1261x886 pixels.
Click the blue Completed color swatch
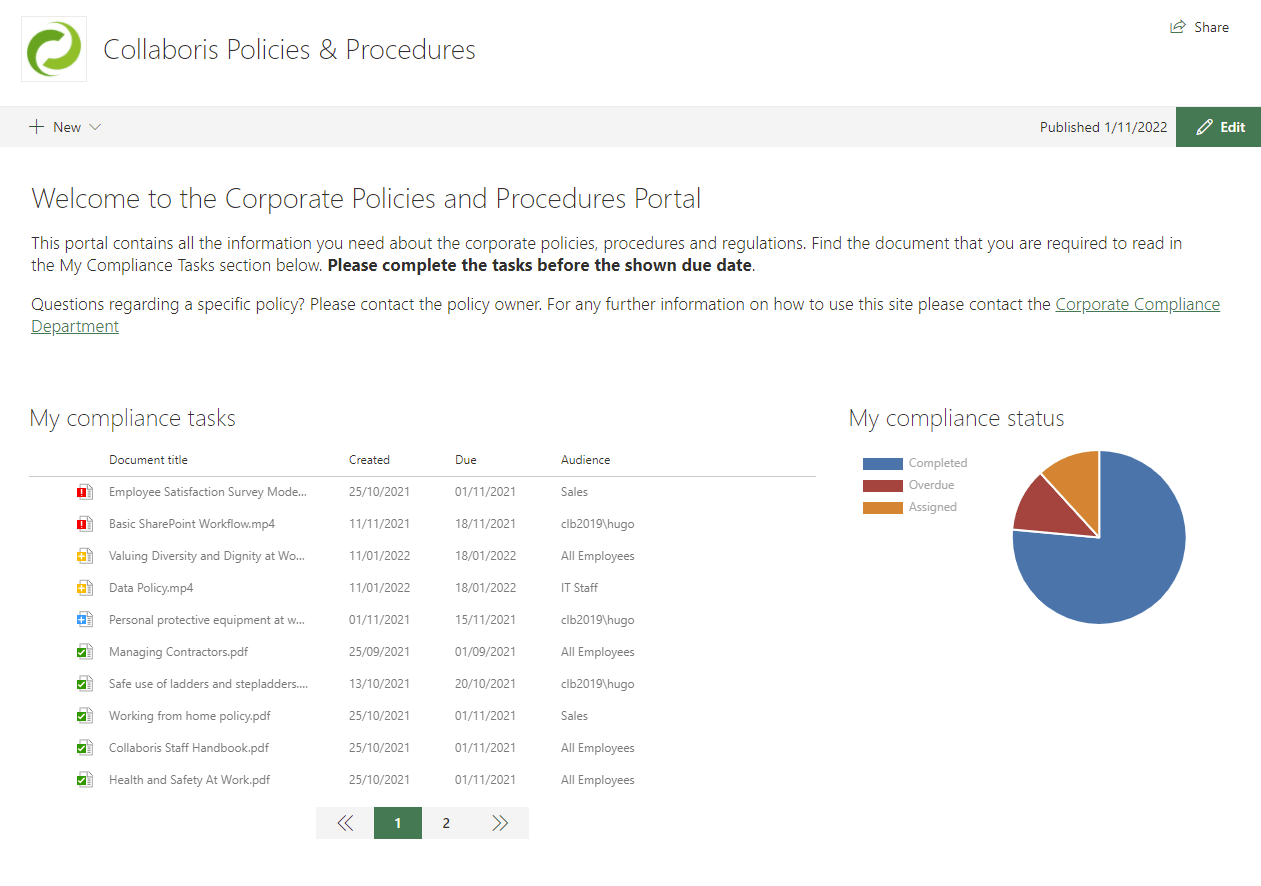pyautogui.click(x=884, y=462)
